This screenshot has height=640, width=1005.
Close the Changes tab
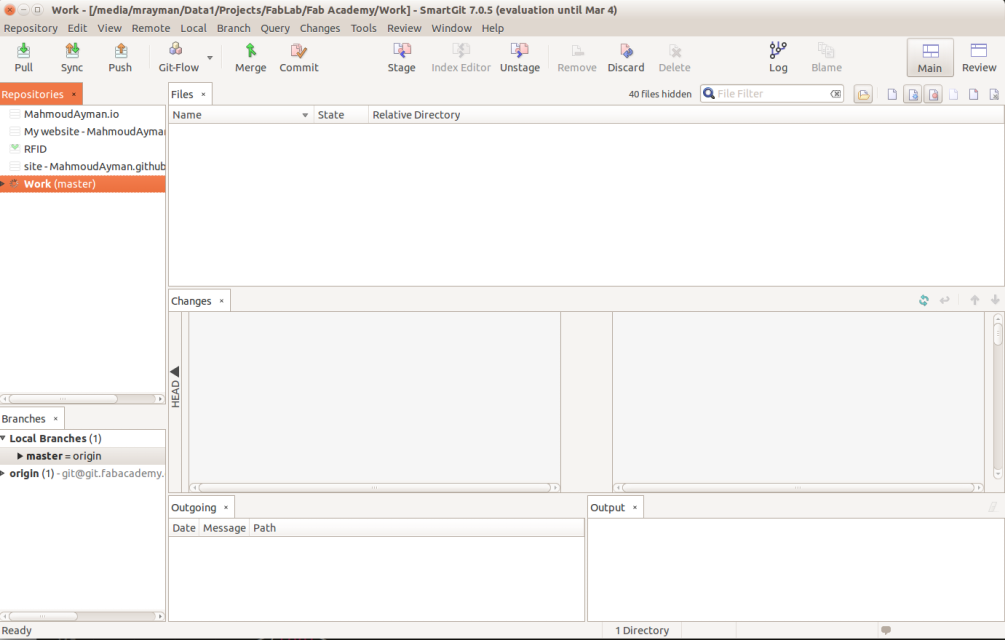point(221,300)
